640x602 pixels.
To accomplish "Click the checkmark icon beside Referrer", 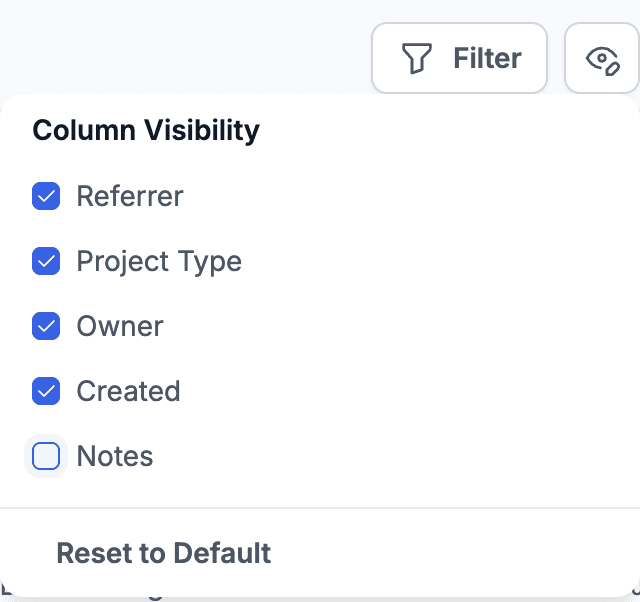I will [x=46, y=196].
